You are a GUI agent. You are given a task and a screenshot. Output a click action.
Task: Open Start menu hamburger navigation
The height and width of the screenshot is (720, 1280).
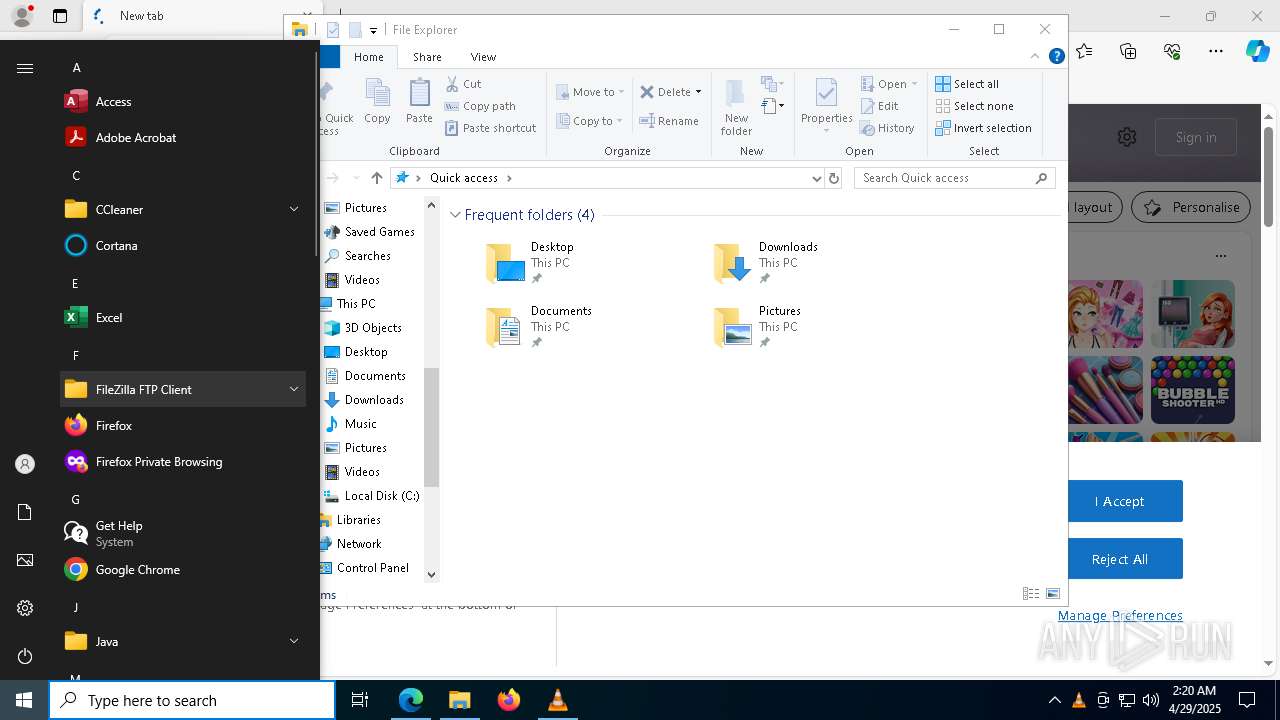click(25, 68)
